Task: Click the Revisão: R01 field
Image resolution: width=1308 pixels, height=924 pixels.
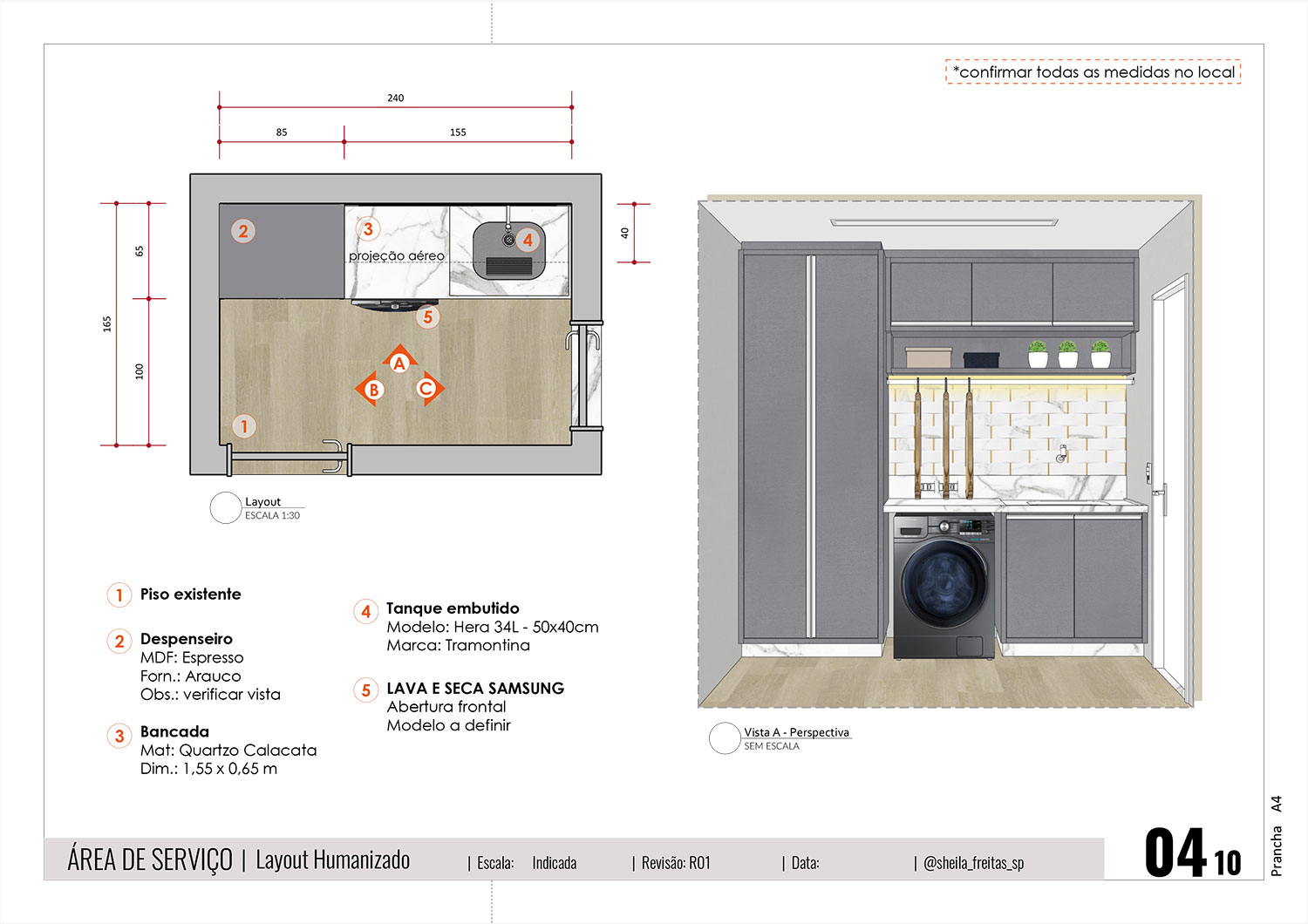Action: (x=675, y=863)
